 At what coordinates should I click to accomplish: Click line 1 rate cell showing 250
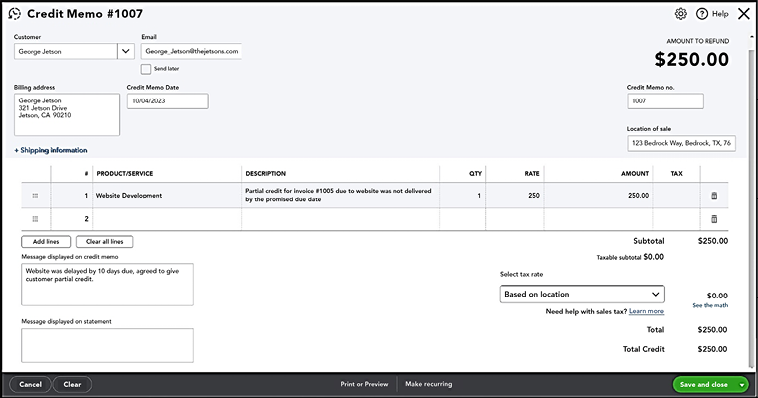[514, 196]
